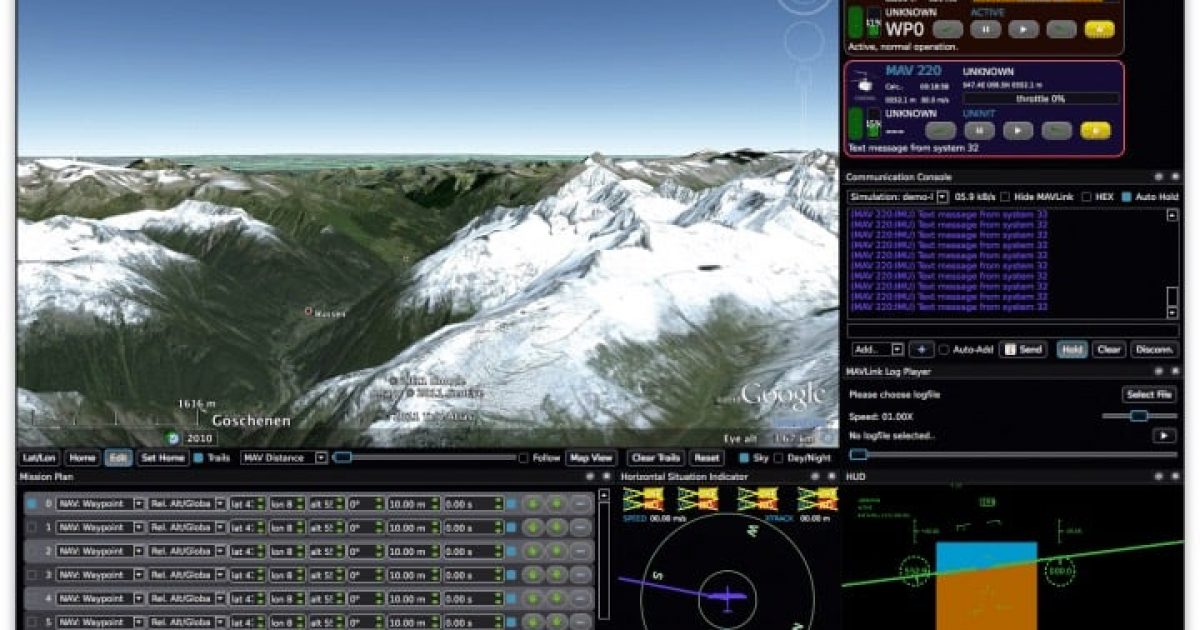
Task: Click the Reset button
Action: [706, 458]
